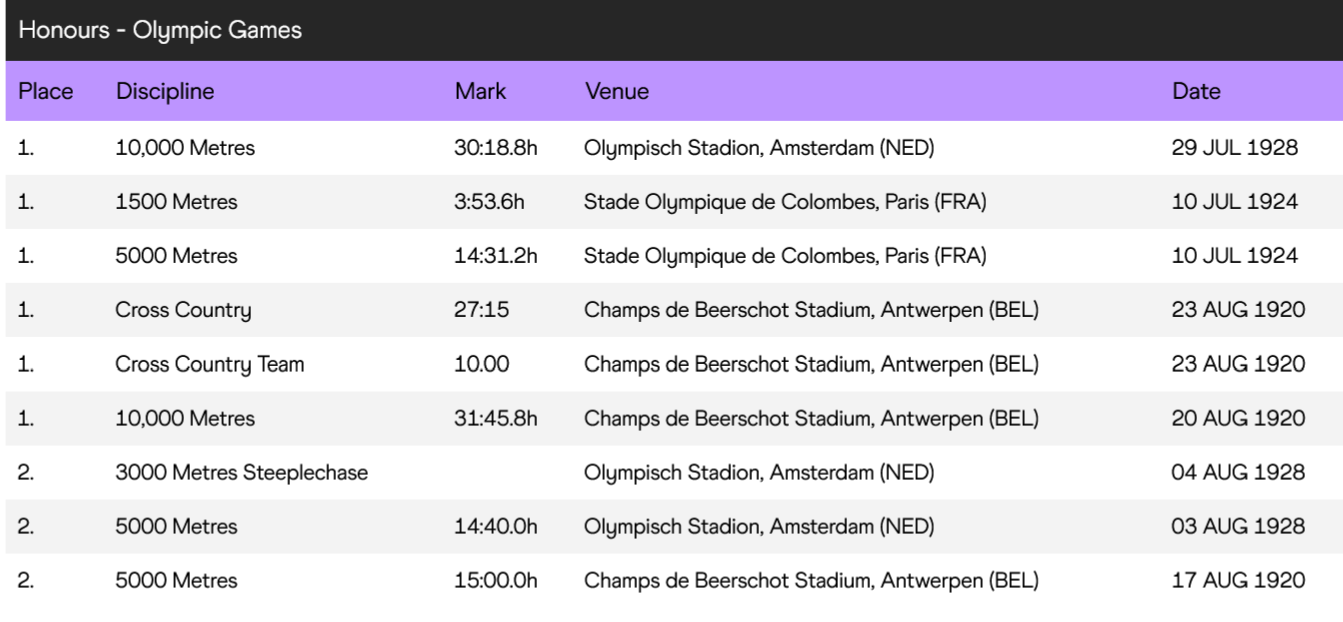
Task: Click the 30:18.8h mark
Action: [496, 148]
